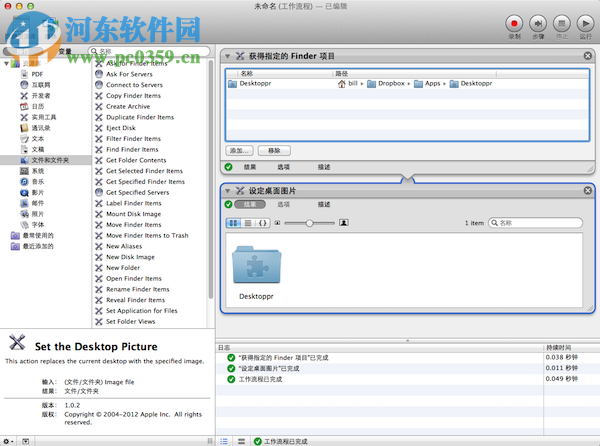The height and width of the screenshot is (446, 600).
Task: Select the 字体 category
Action: 32,225
